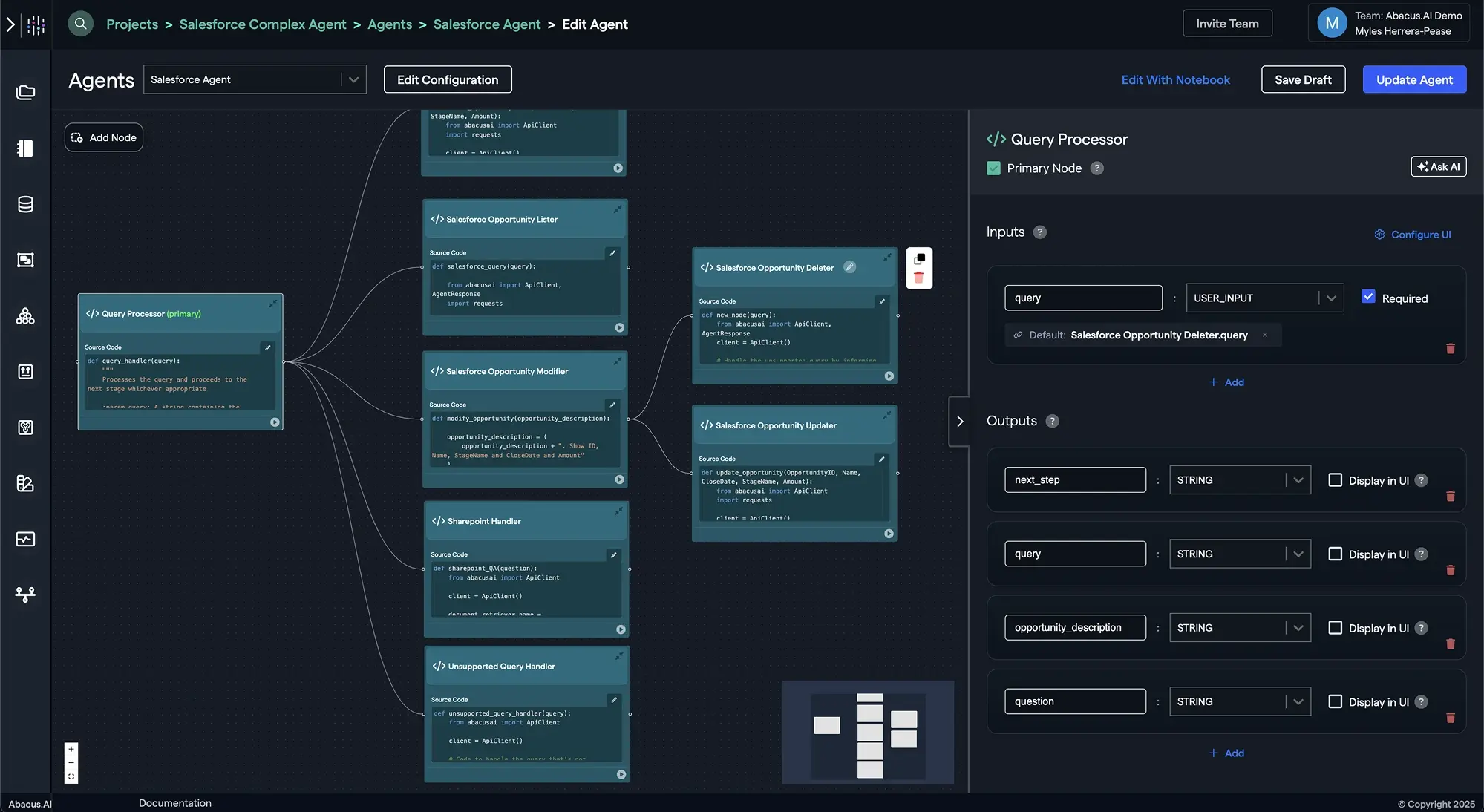Expand the Salesforce Opportunity Updater node

pyautogui.click(x=886, y=416)
